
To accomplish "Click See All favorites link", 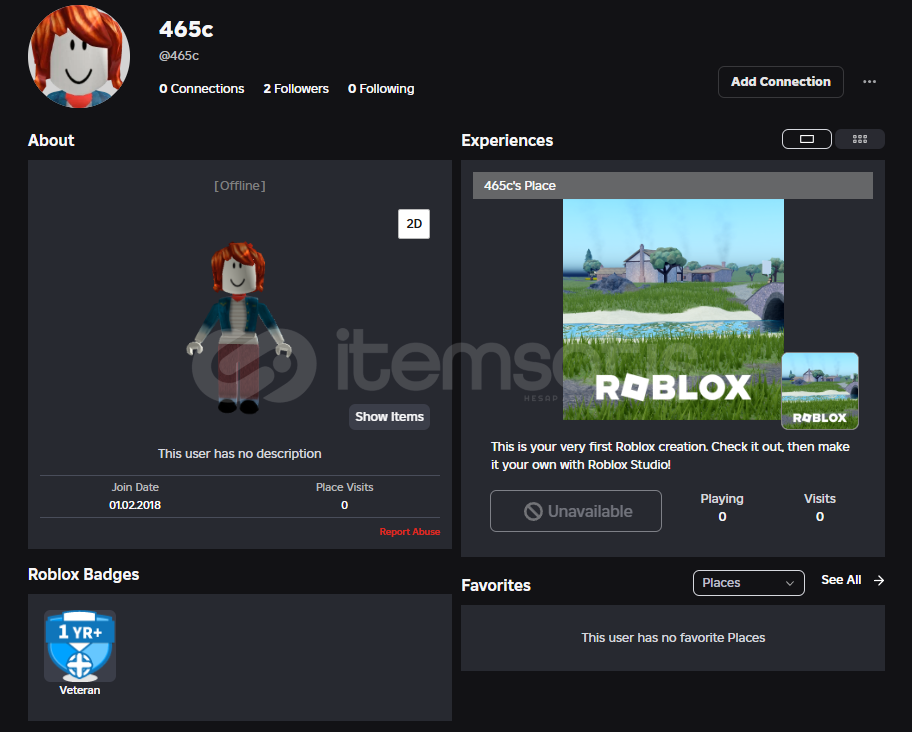I will coord(840,580).
